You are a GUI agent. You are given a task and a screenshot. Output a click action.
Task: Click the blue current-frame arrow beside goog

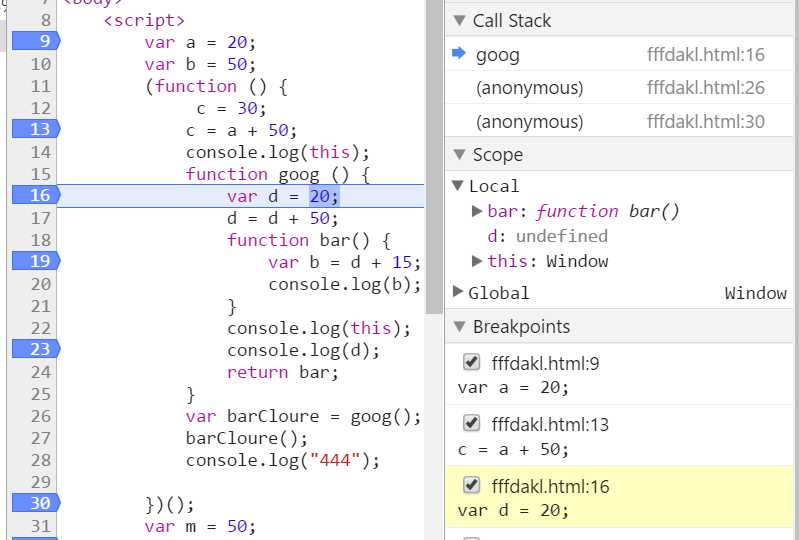click(x=459, y=54)
